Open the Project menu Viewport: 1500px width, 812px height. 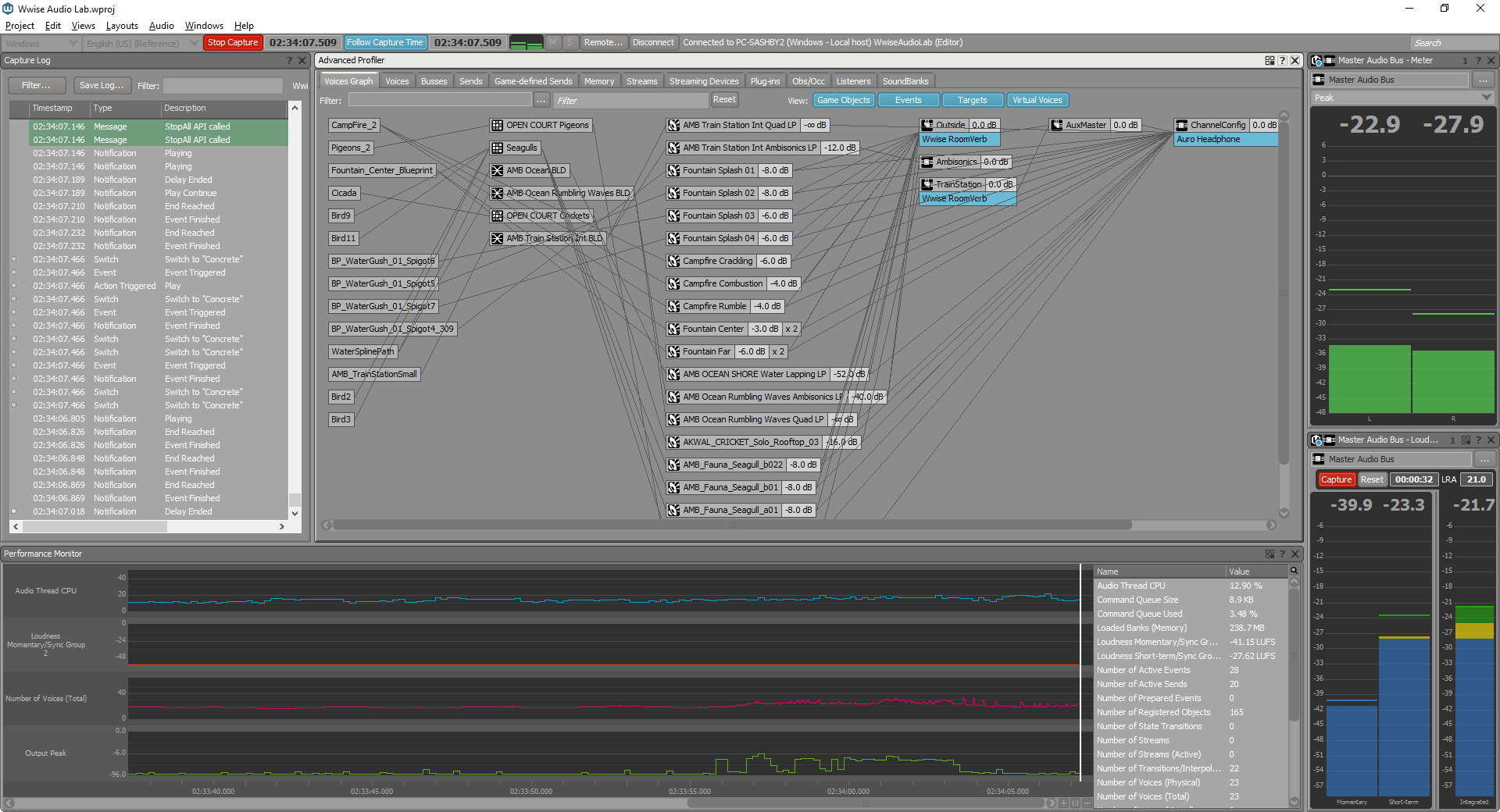point(20,26)
